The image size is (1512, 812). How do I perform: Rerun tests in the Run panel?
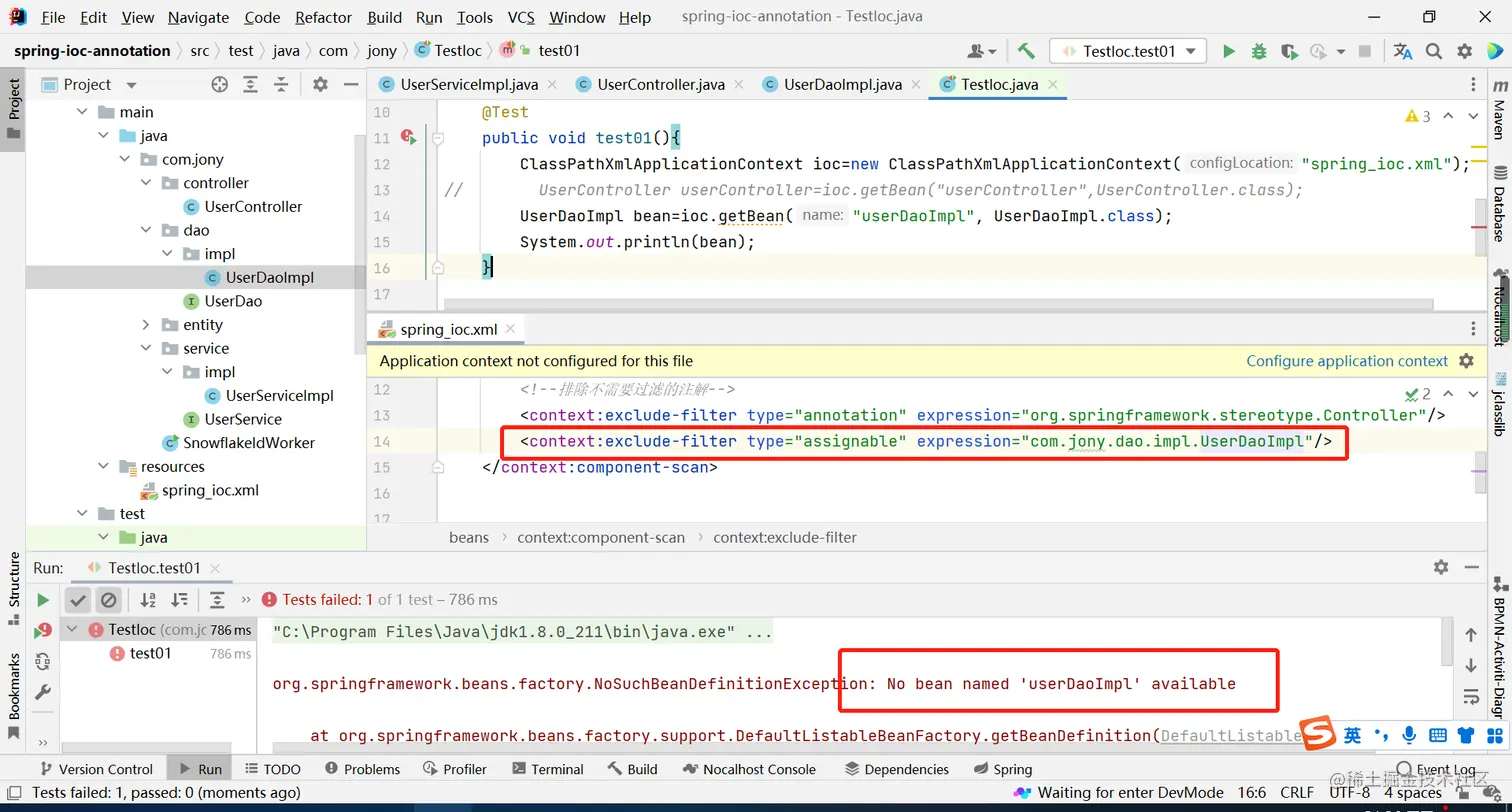(x=43, y=600)
